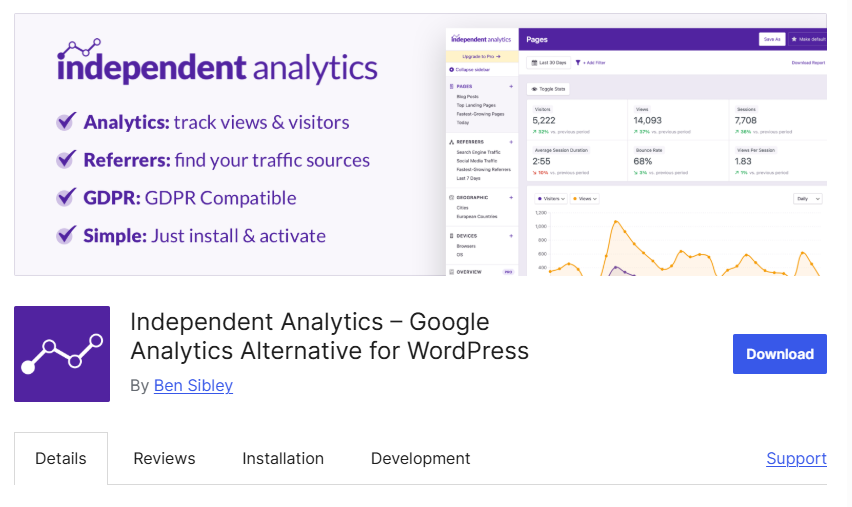
Task: Click the Save As button in dashboard
Action: point(771,39)
